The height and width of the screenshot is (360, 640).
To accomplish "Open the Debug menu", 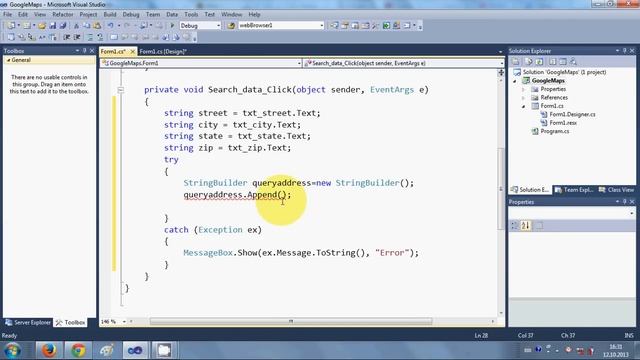I will 131,14.
